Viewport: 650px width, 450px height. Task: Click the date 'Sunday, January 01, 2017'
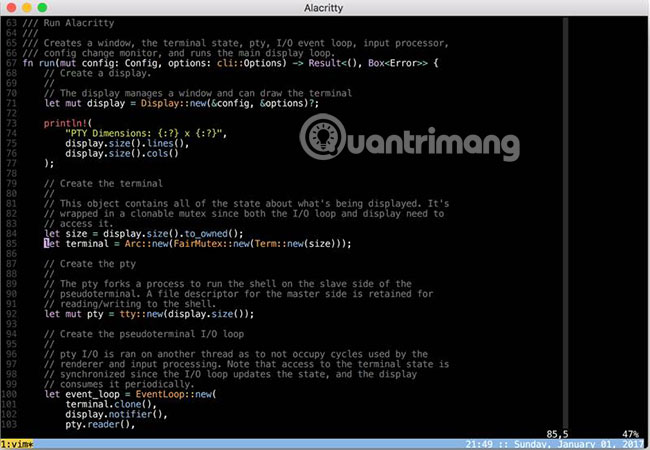[579, 444]
